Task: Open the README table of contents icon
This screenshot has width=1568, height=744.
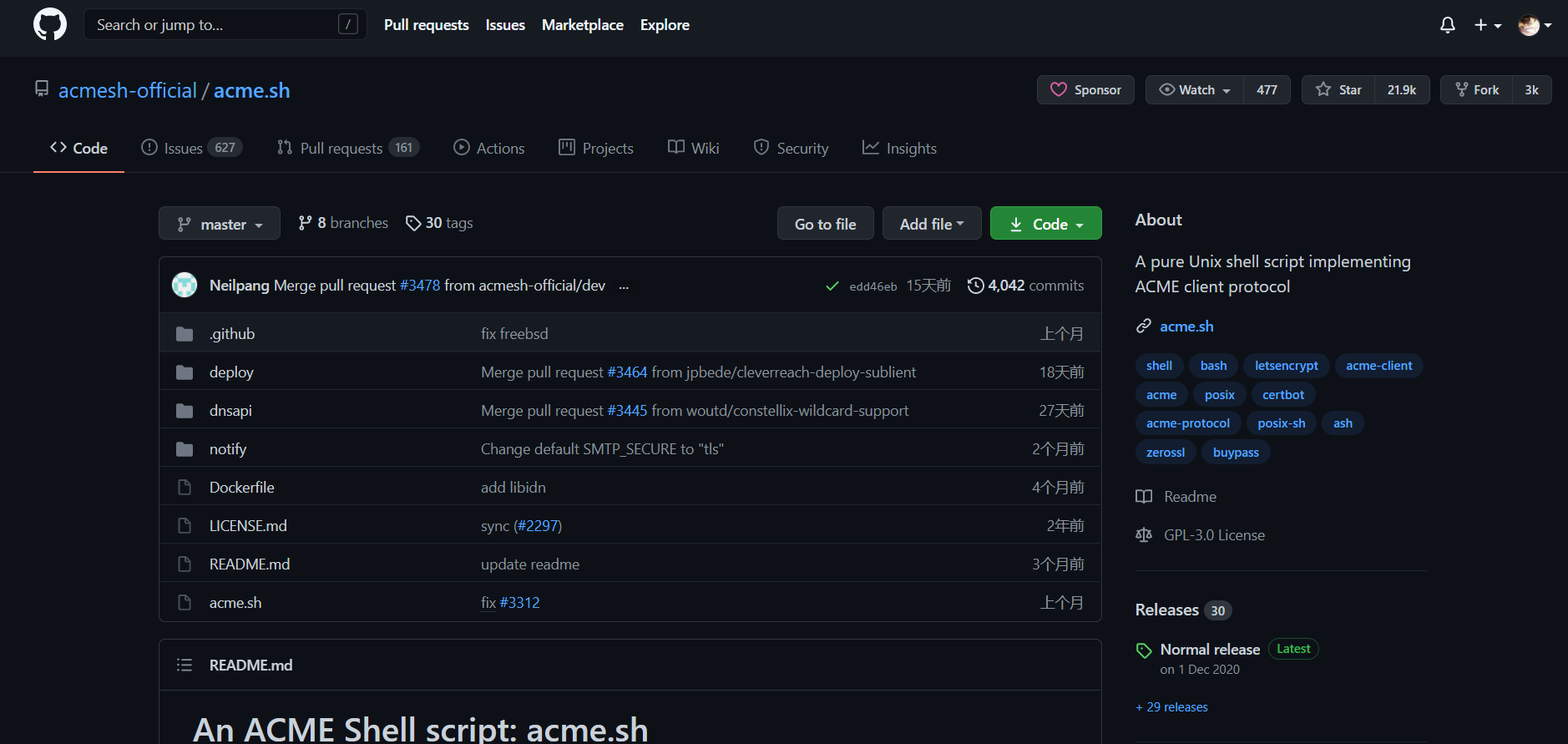Action: [x=185, y=666]
